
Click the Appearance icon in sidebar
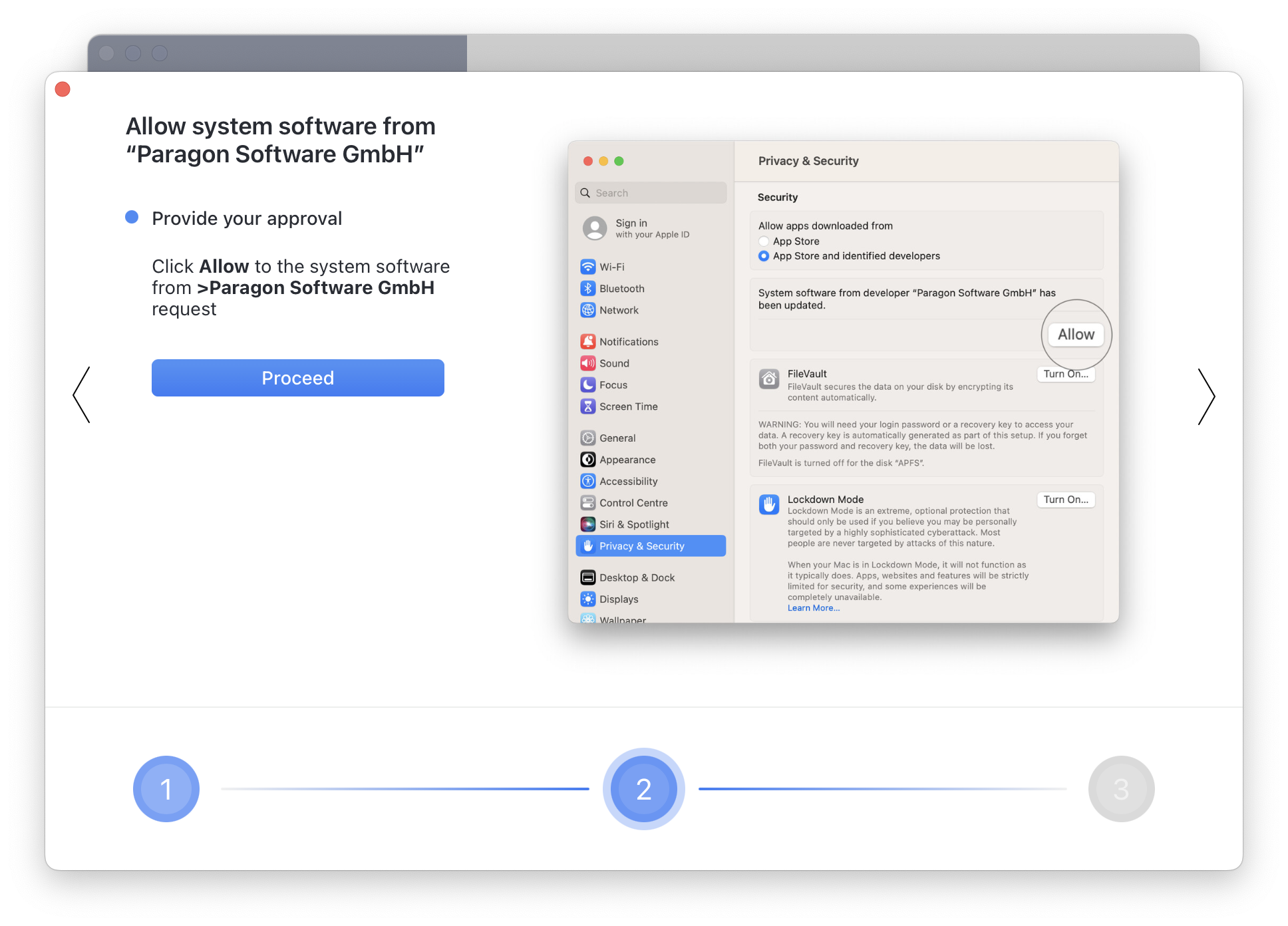point(588,460)
